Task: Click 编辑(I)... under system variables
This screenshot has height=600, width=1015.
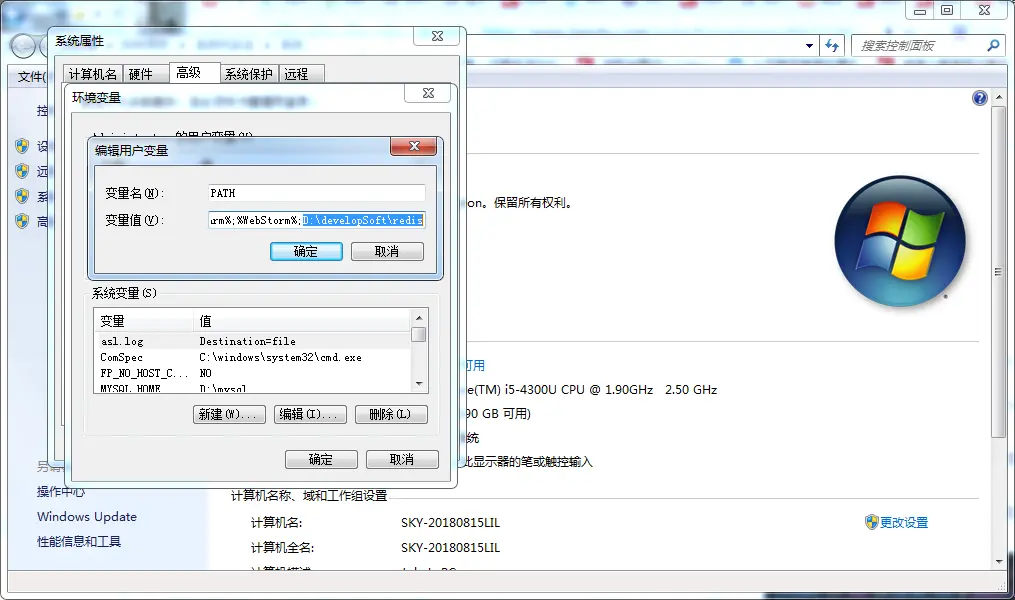Action: 310,414
